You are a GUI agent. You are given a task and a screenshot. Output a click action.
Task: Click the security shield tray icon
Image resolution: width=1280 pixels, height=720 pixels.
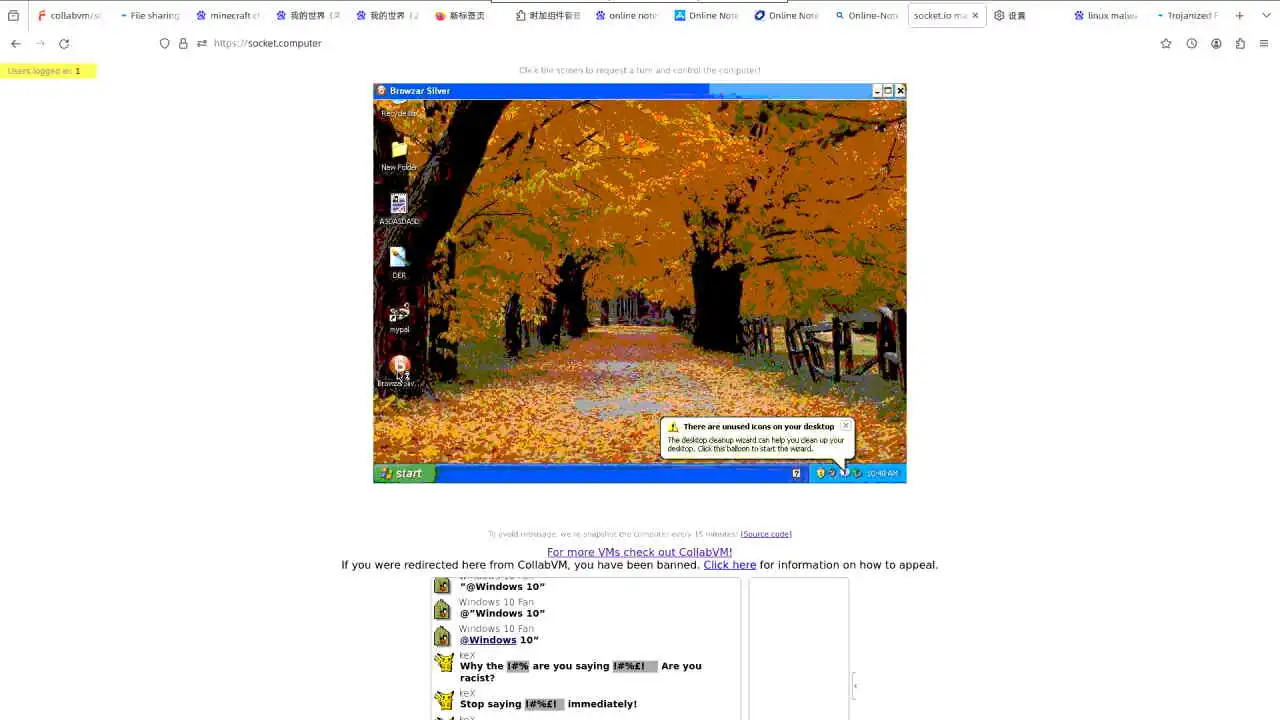click(821, 473)
